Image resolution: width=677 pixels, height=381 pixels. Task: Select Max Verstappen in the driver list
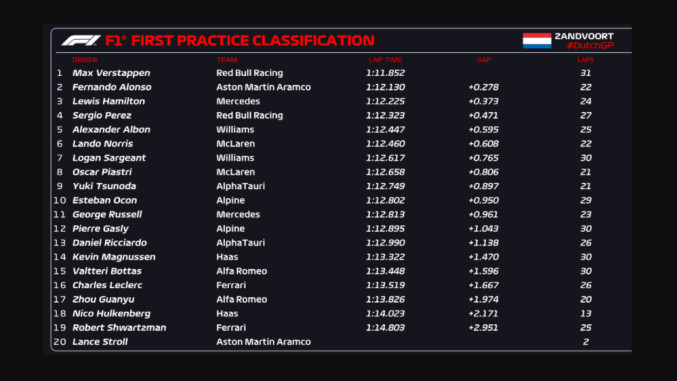(111, 73)
